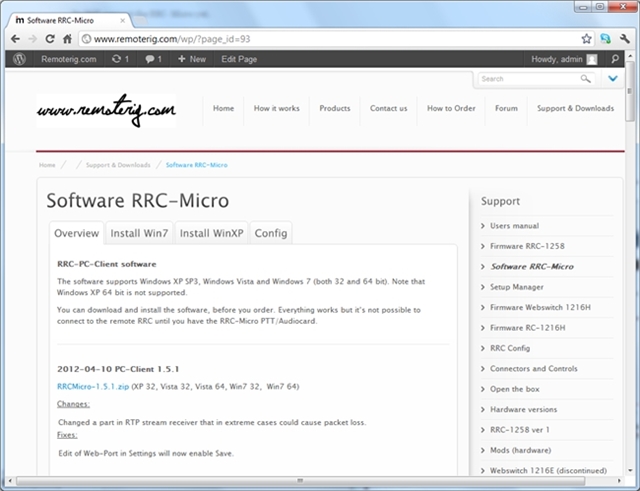Switch to the Overview tab
The width and height of the screenshot is (640, 491).
point(76,233)
